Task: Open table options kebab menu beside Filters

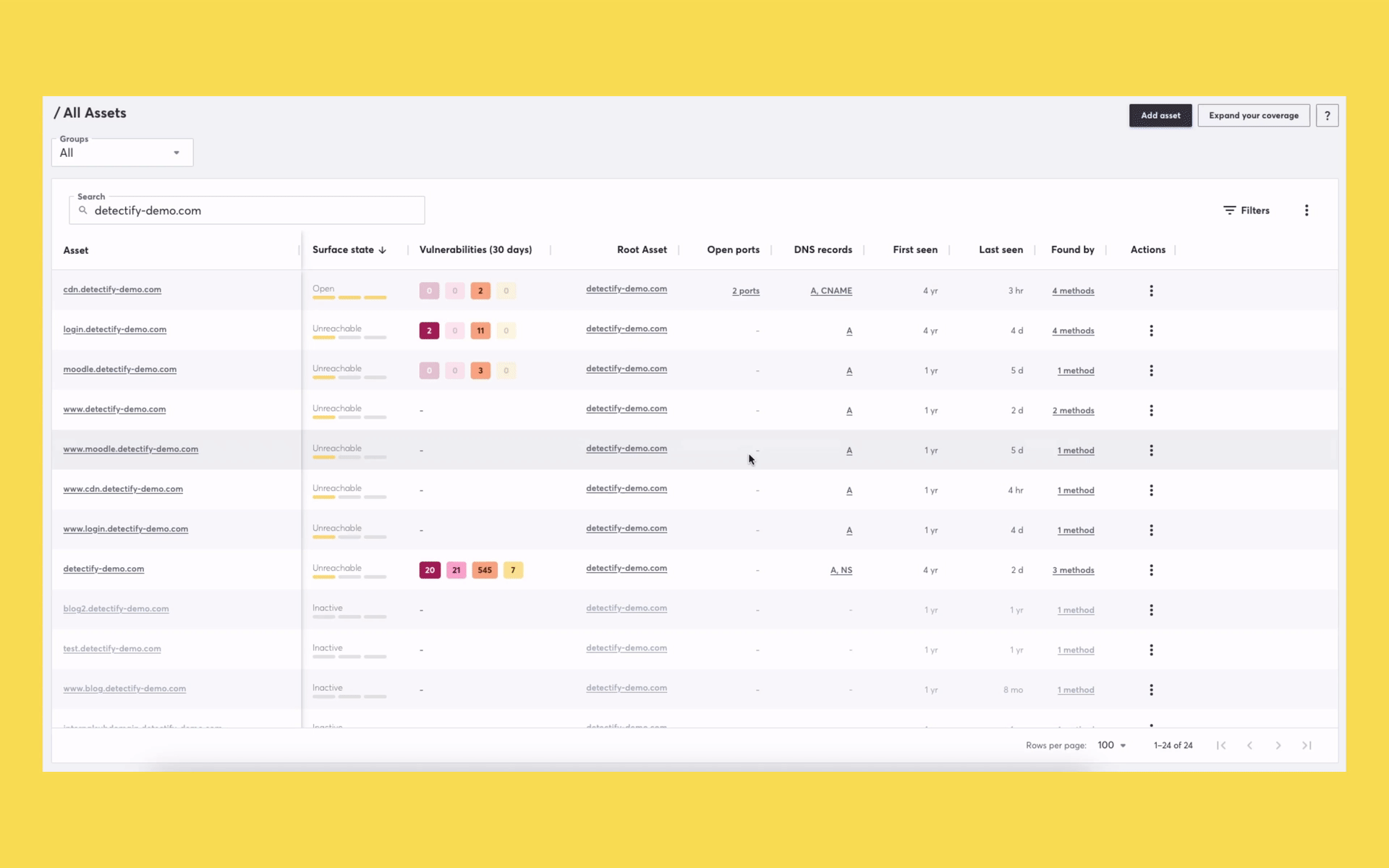Action: point(1307,210)
